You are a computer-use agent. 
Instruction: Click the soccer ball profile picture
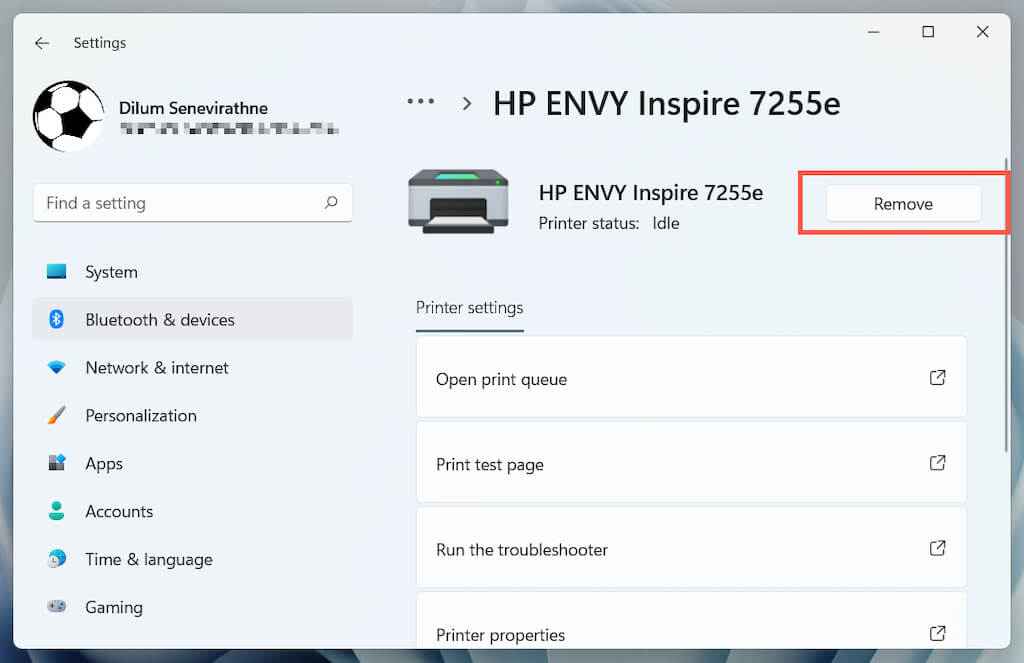coord(69,116)
